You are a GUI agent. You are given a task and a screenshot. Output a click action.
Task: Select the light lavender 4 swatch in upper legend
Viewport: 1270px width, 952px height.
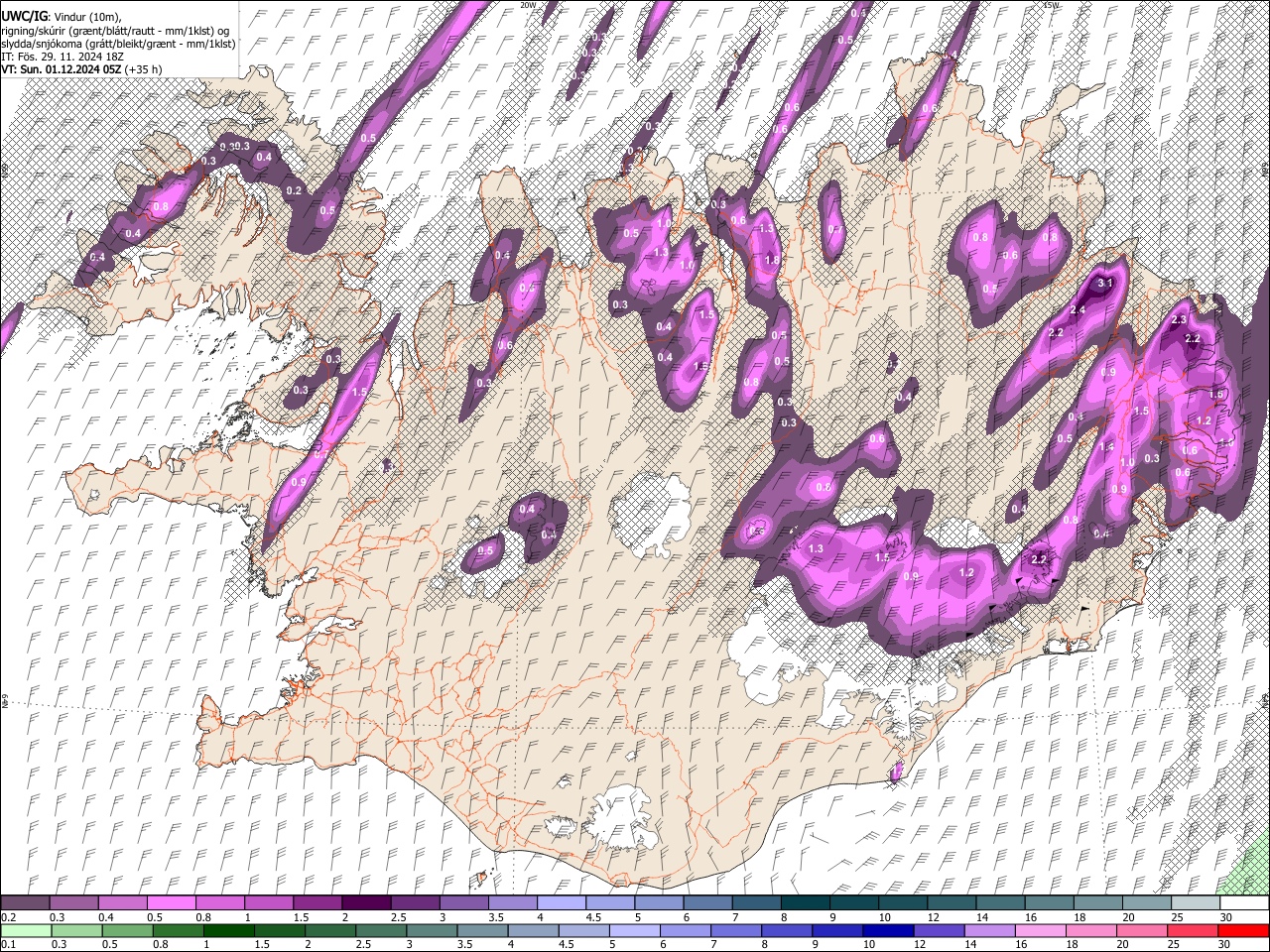point(561,902)
